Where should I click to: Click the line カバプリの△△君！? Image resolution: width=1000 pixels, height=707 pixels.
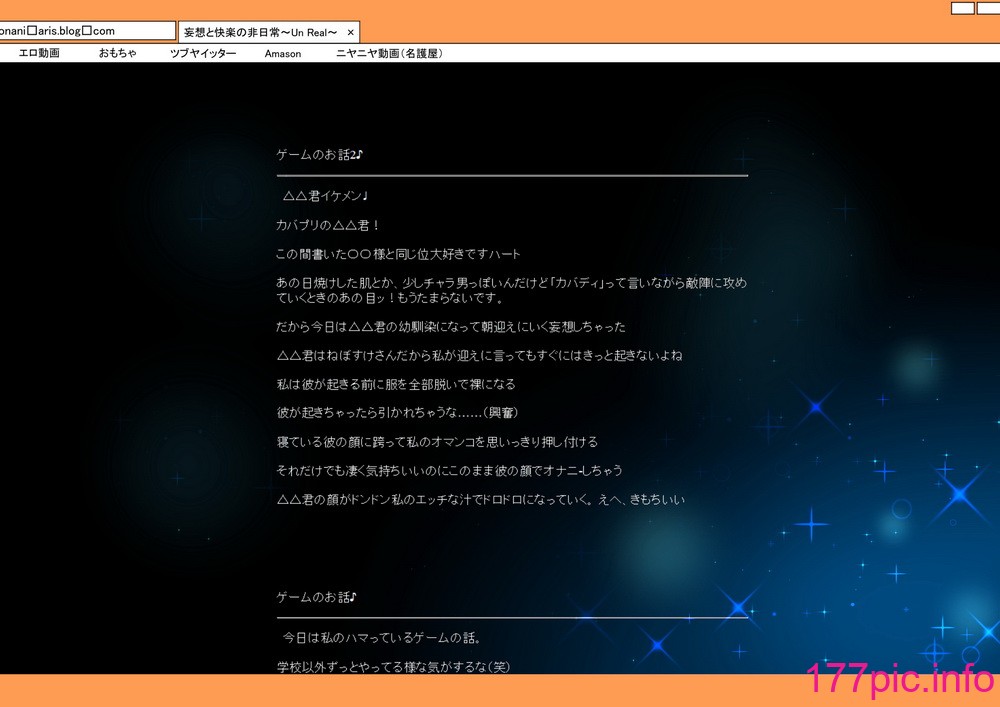point(328,226)
